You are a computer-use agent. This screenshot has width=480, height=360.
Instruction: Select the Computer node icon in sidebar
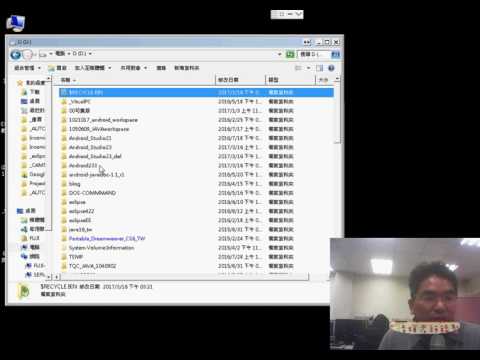24,247
